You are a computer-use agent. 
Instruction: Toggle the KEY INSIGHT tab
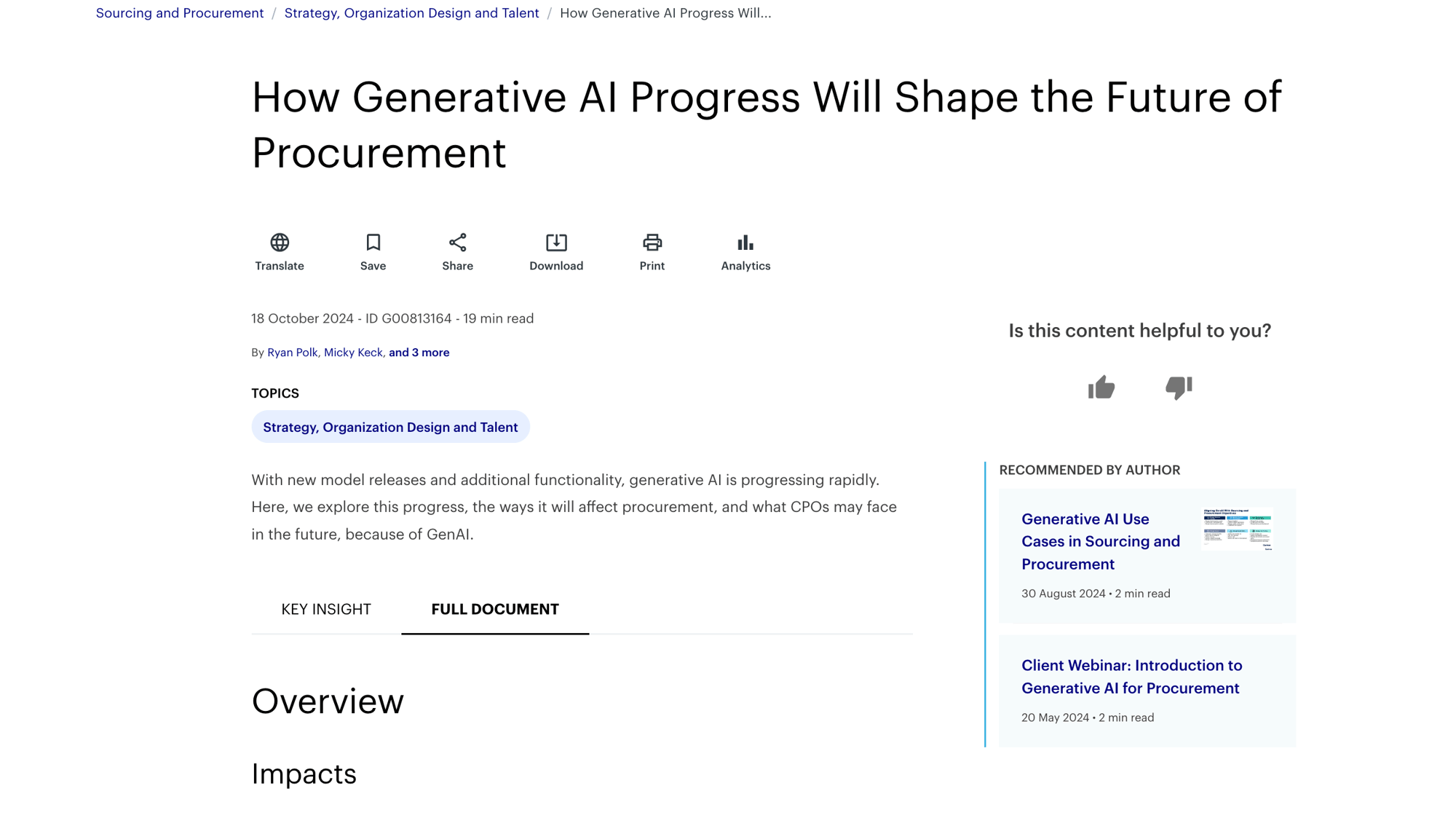[326, 609]
